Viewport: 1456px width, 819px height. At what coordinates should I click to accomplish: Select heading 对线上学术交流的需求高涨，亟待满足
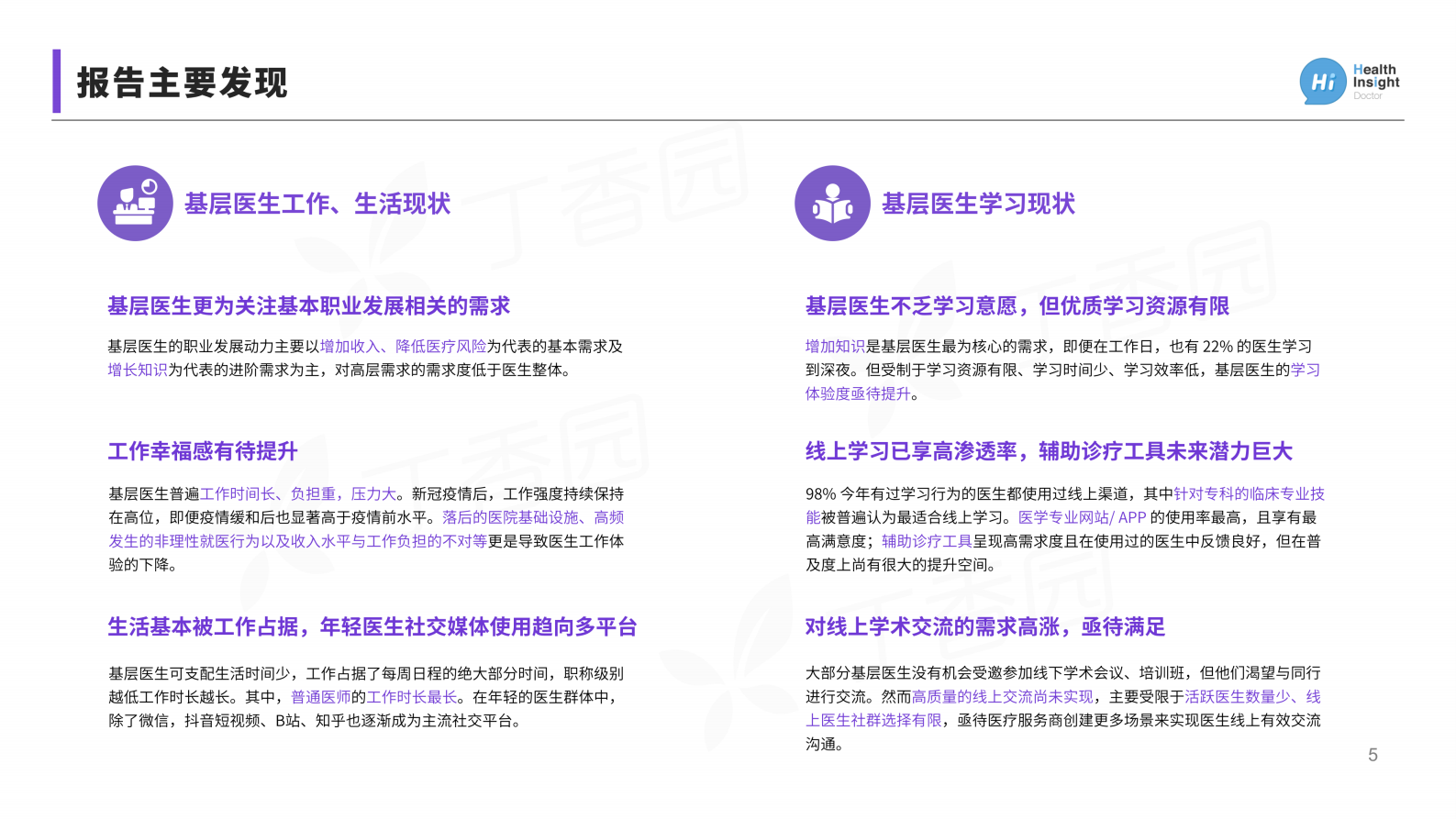(985, 627)
